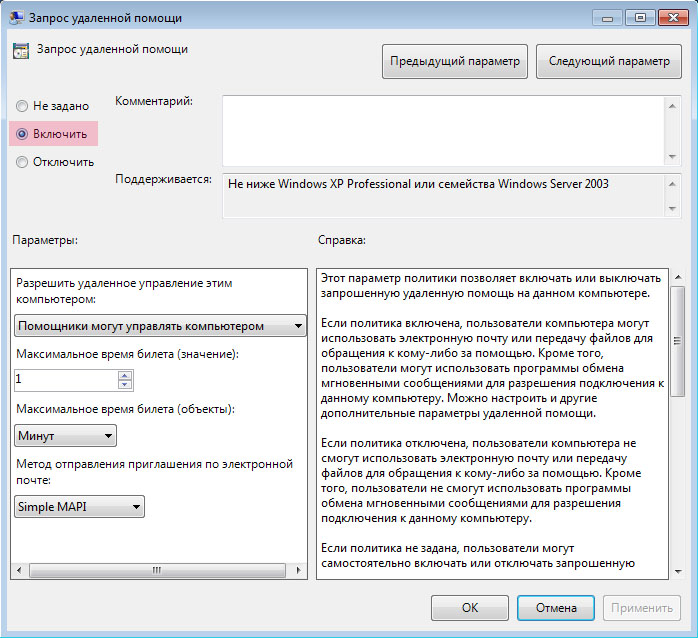Click the maximum ticket time value field
The height and width of the screenshot is (638, 698).
point(66,380)
